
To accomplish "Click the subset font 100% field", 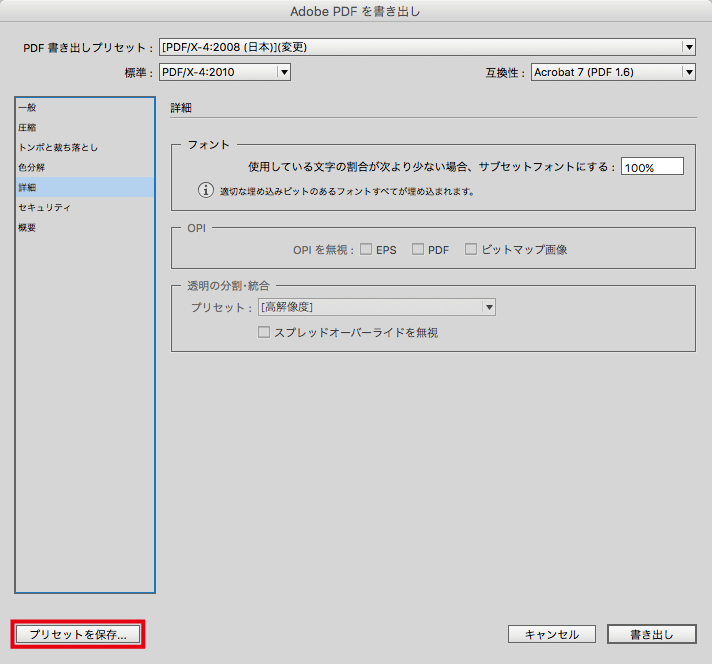I will [652, 167].
